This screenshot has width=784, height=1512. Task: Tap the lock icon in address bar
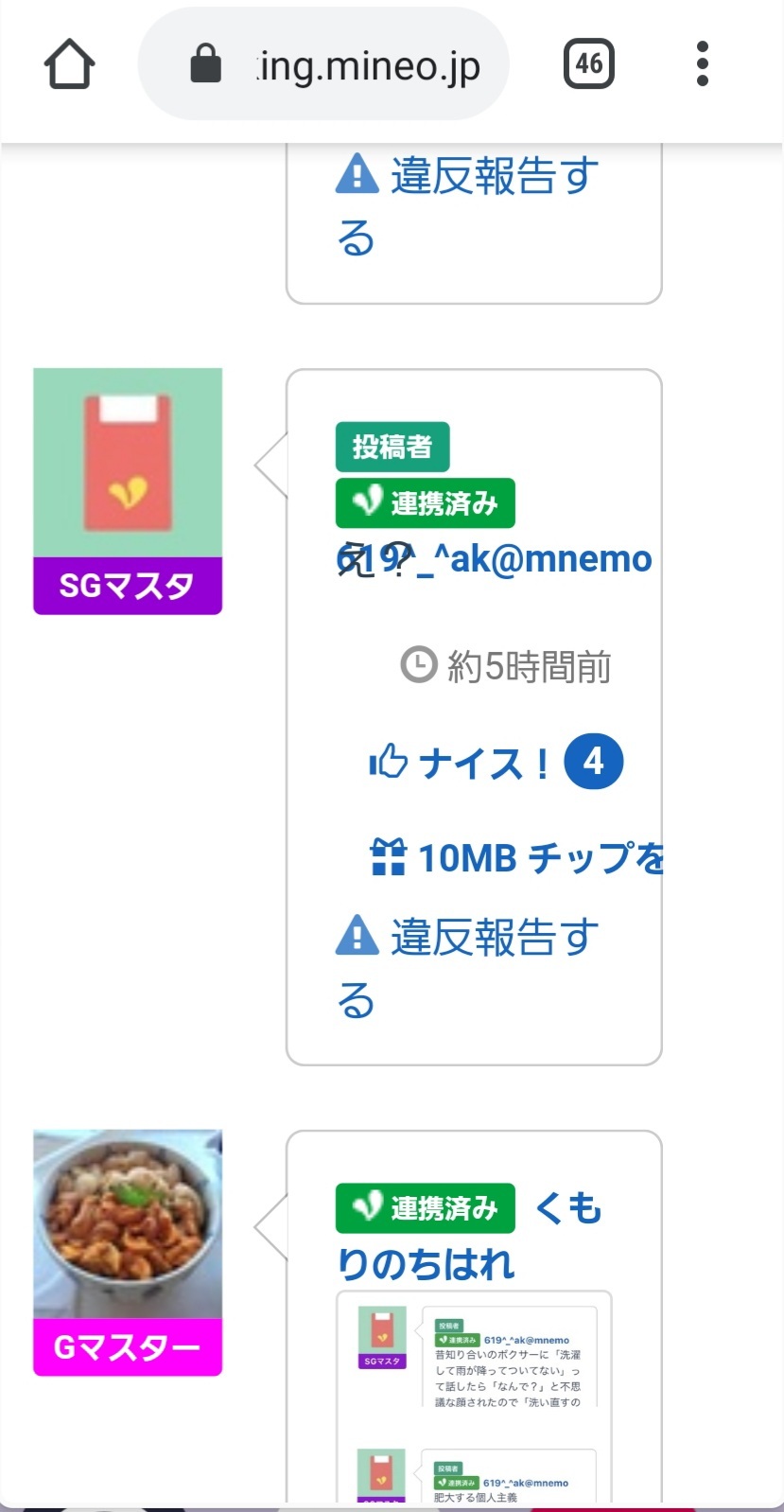[205, 65]
